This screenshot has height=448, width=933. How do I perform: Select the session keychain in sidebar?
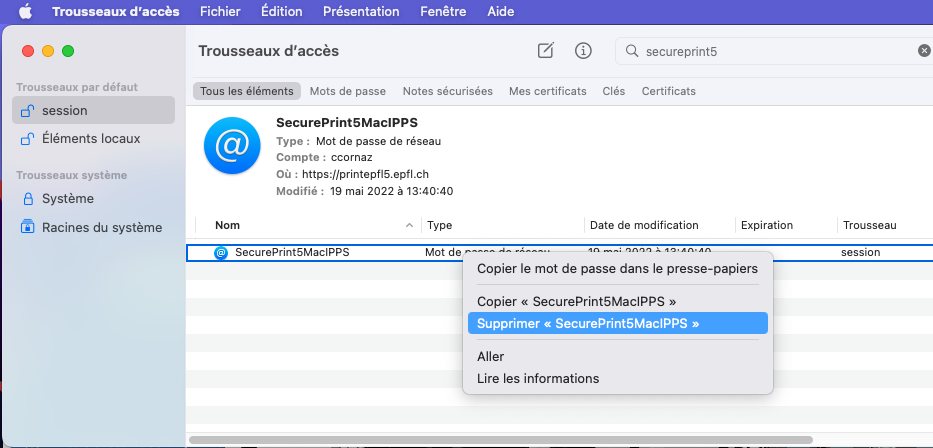point(93,110)
